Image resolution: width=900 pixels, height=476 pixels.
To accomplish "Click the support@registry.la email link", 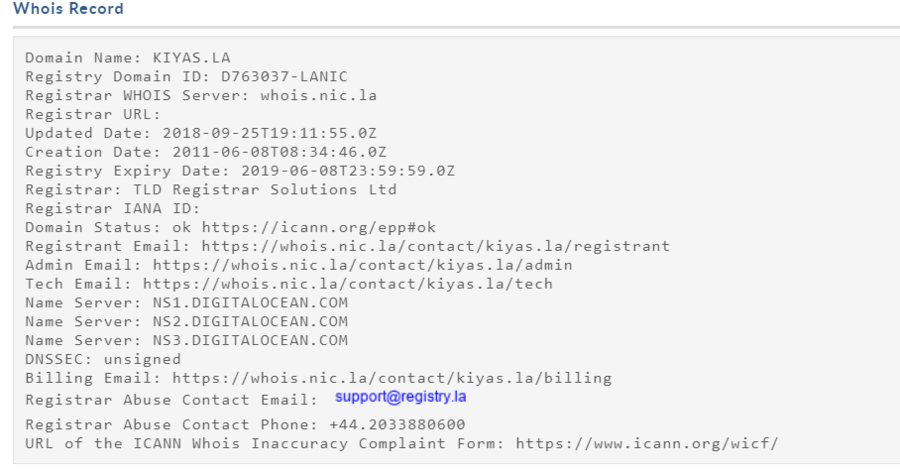I will pyautogui.click(x=400, y=397).
